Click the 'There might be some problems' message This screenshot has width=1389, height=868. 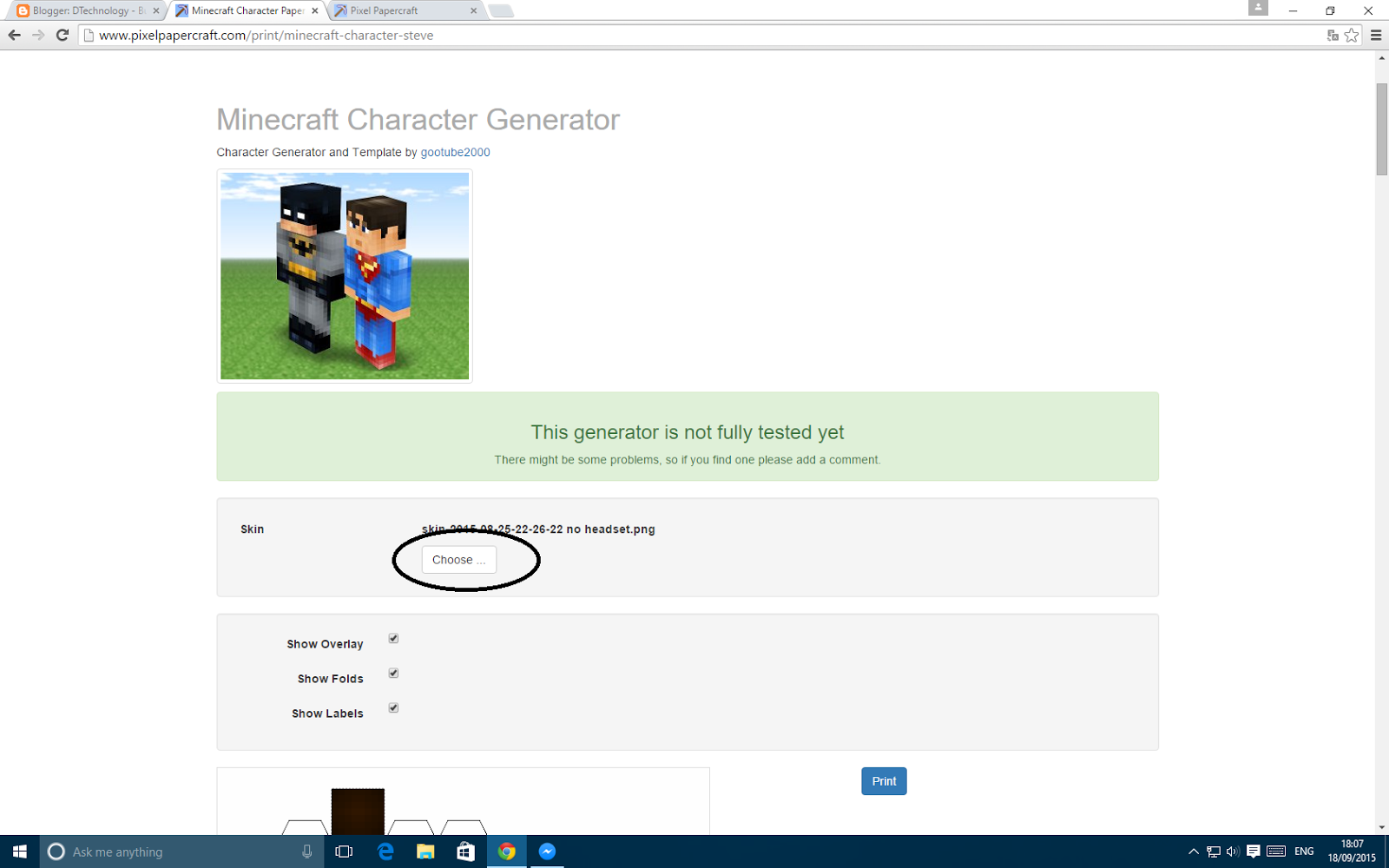pyautogui.click(x=688, y=460)
